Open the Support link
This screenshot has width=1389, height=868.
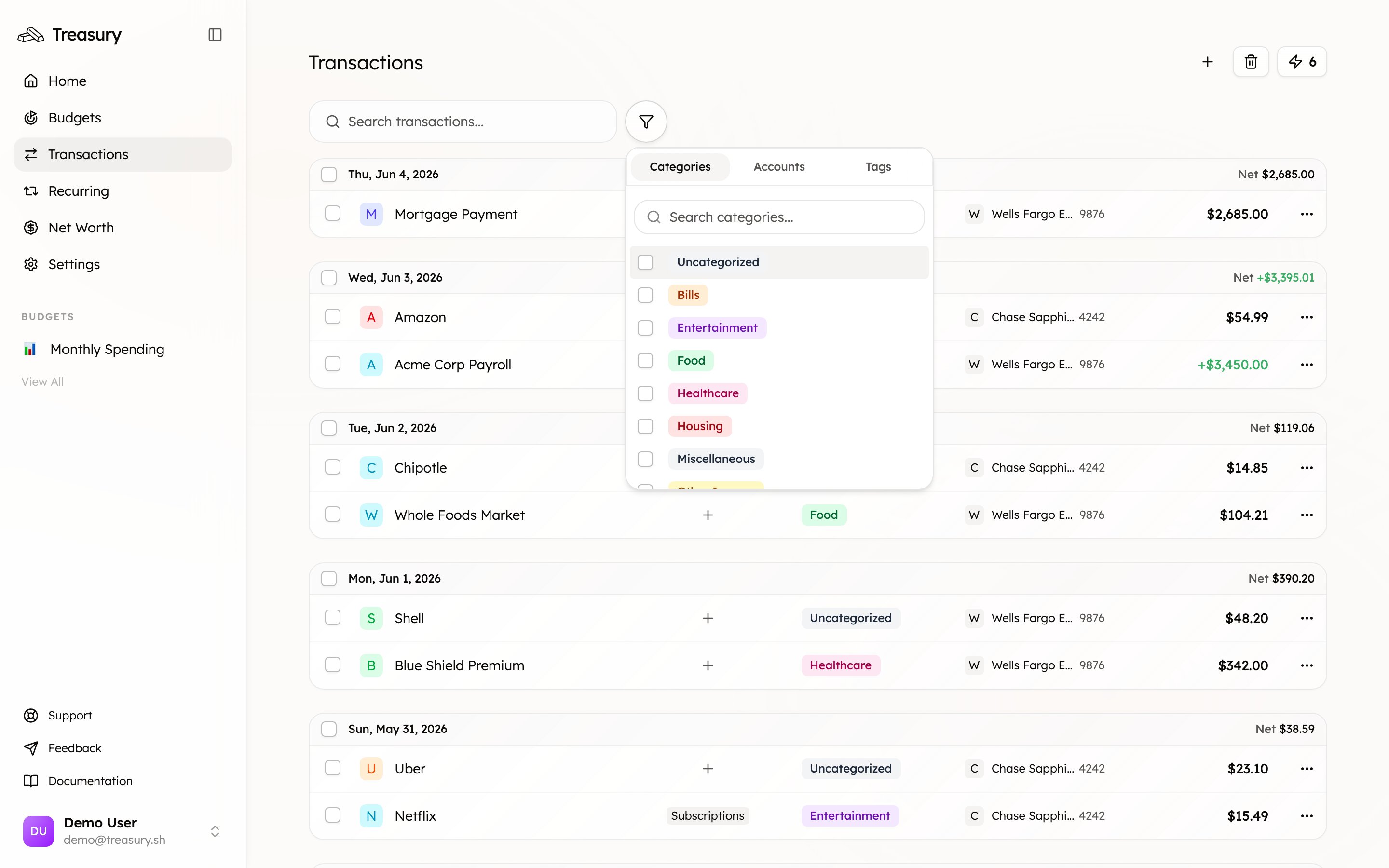tap(70, 715)
